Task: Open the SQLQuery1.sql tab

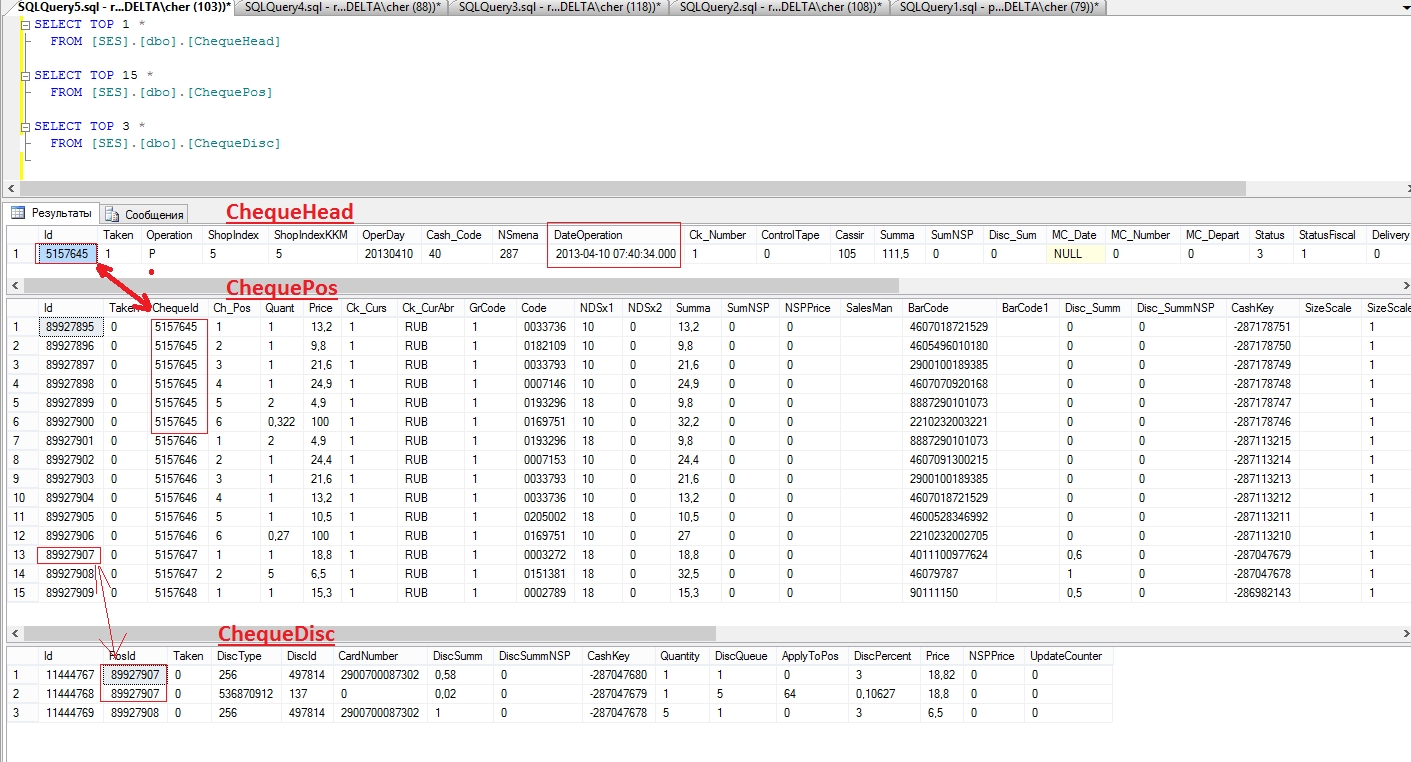Action: [993, 7]
